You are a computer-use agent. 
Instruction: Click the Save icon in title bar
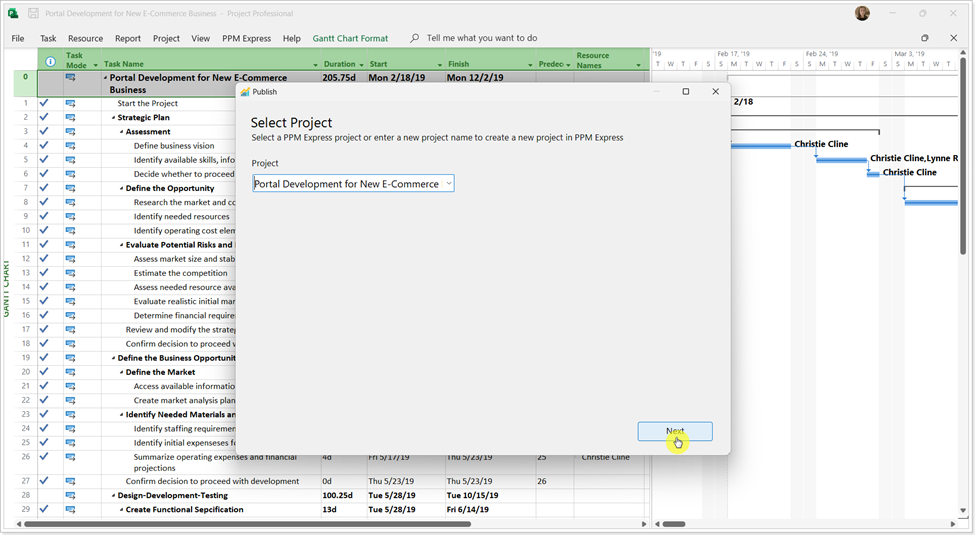coord(33,13)
